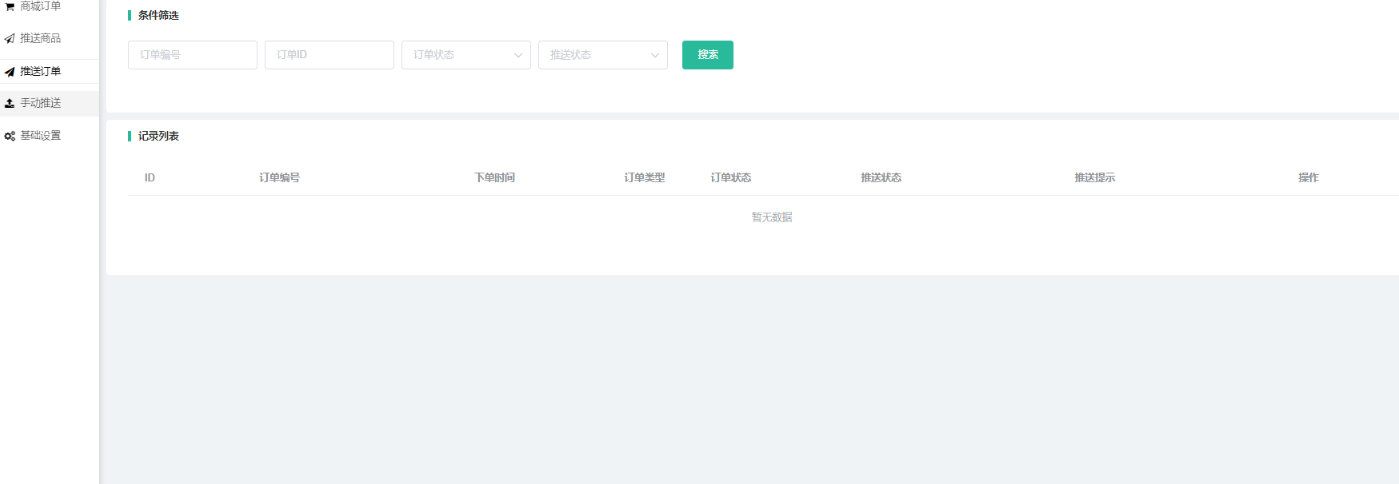Image resolution: width=1399 pixels, height=484 pixels.
Task: Click the shopping cart icon for 商城订单
Action: pyautogui.click(x=10, y=6)
